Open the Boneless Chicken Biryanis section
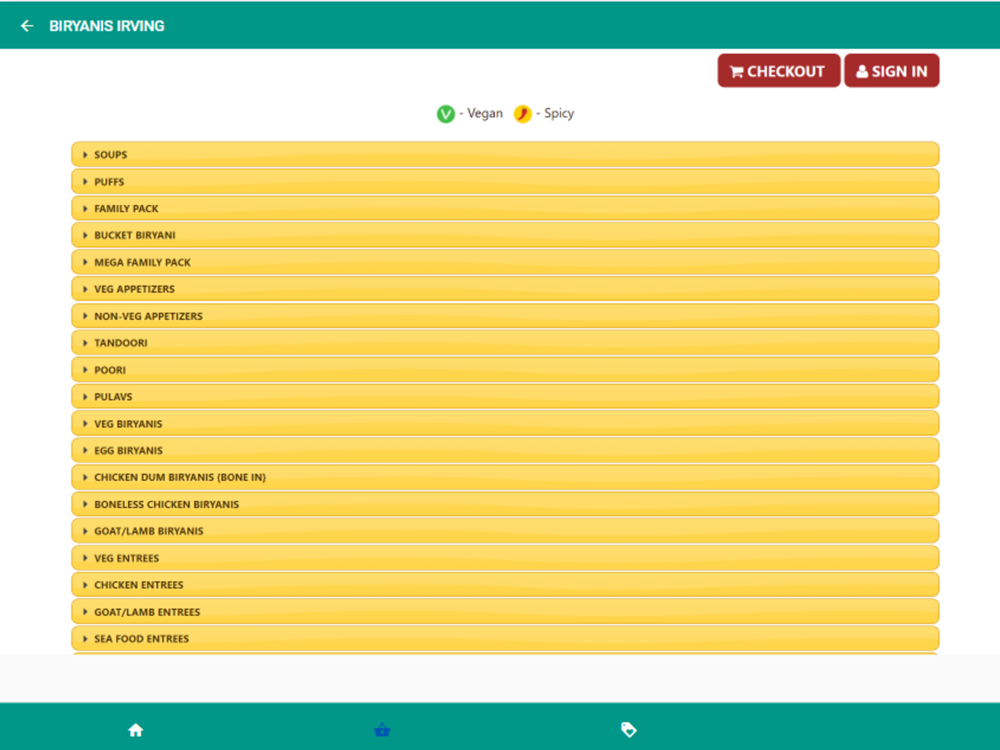 505,504
